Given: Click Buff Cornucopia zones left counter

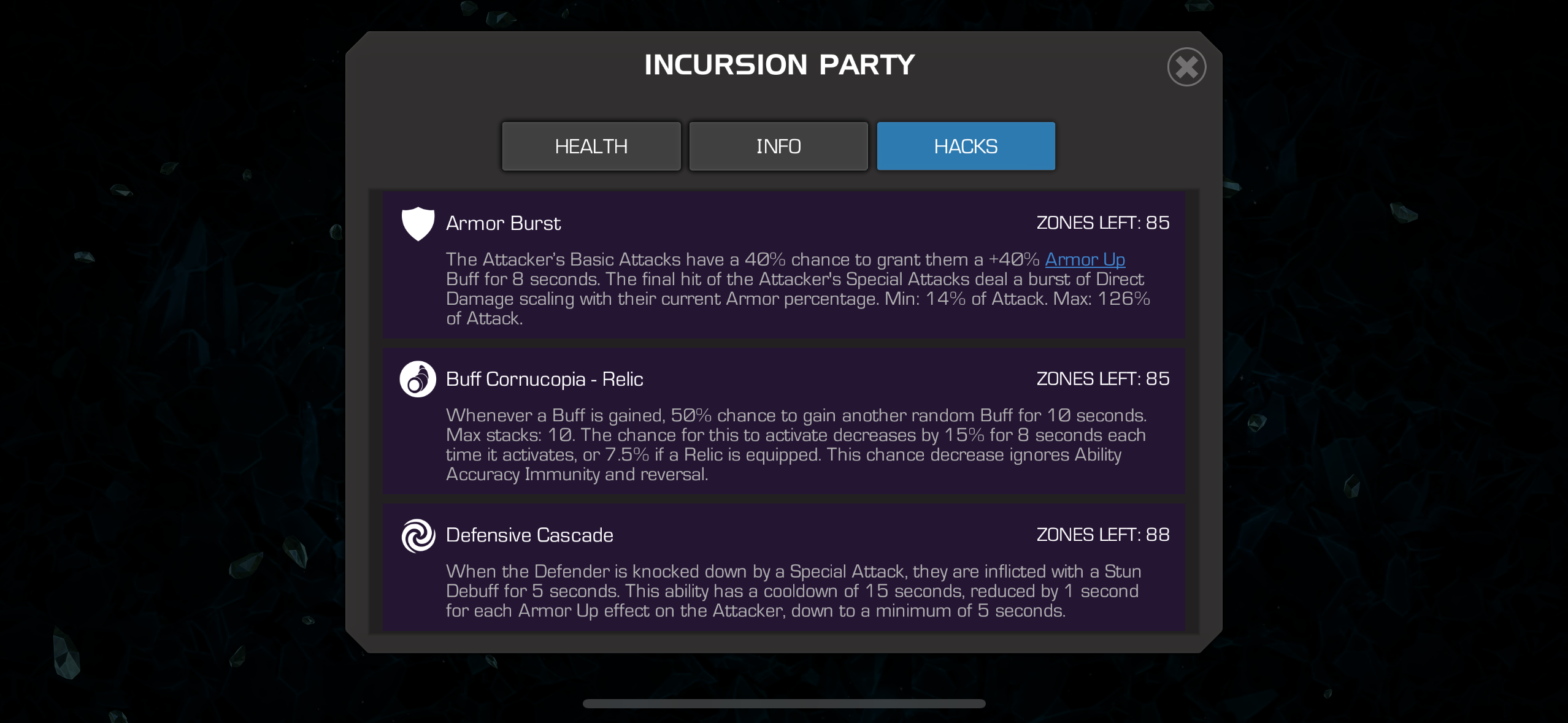Looking at the screenshot, I should [x=1102, y=378].
